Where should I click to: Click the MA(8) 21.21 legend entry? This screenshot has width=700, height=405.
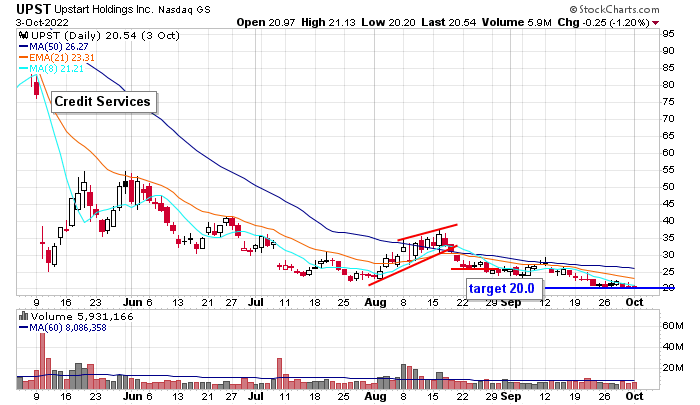tap(51, 69)
